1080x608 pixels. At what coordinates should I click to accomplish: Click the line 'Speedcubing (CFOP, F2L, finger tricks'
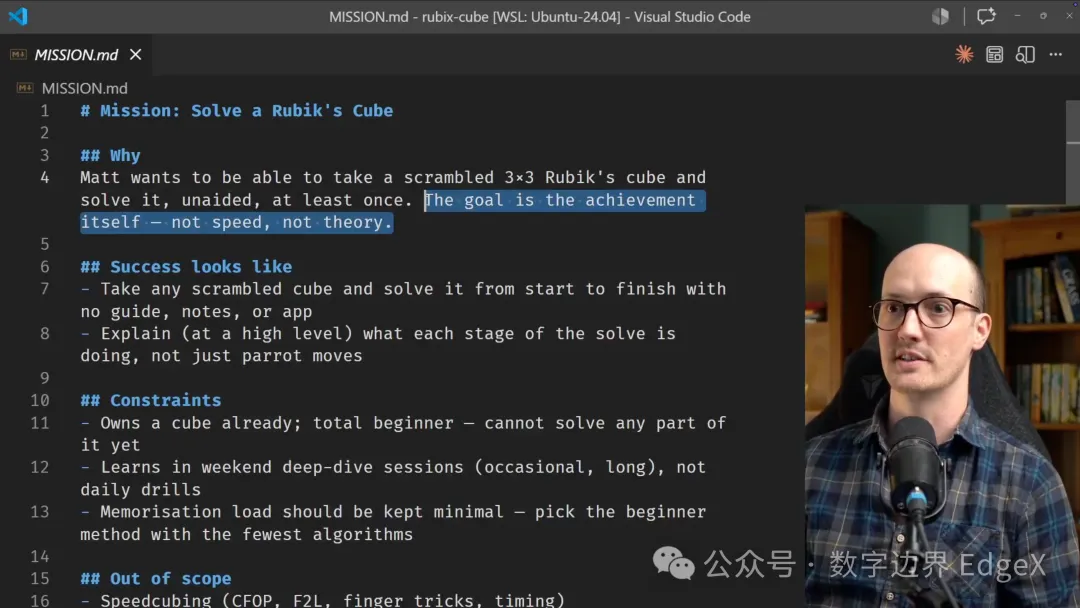(322, 600)
